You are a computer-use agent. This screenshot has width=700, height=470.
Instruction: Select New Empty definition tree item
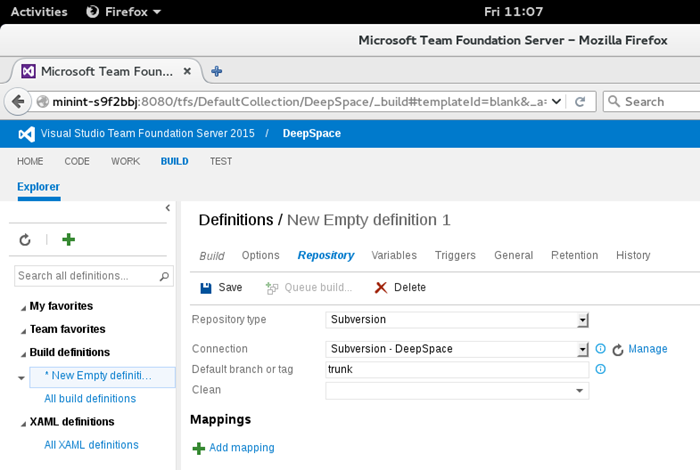pyautogui.click(x=102, y=377)
